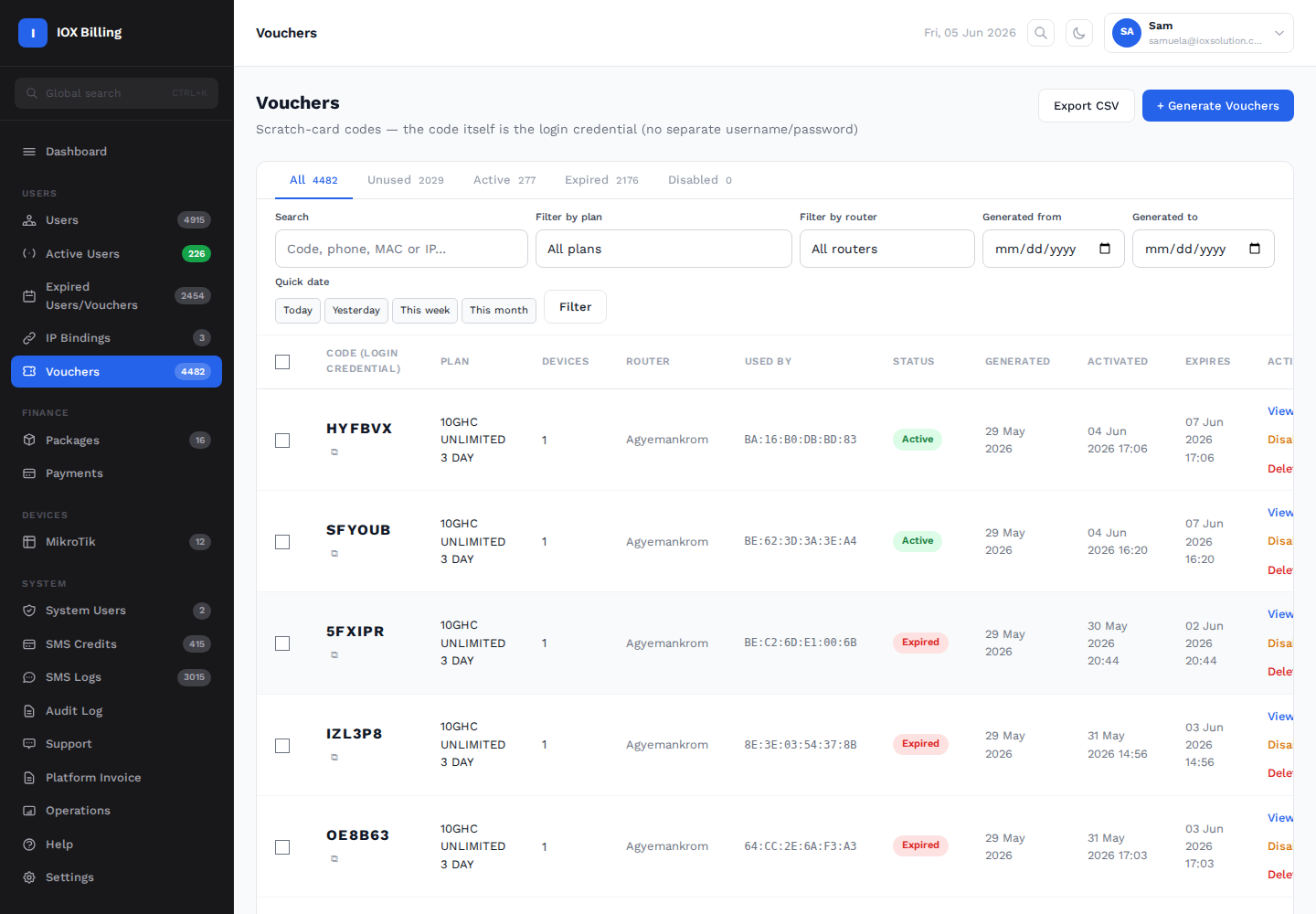The width and height of the screenshot is (1316, 914).
Task: Focus the voucher code search field
Action: point(401,249)
